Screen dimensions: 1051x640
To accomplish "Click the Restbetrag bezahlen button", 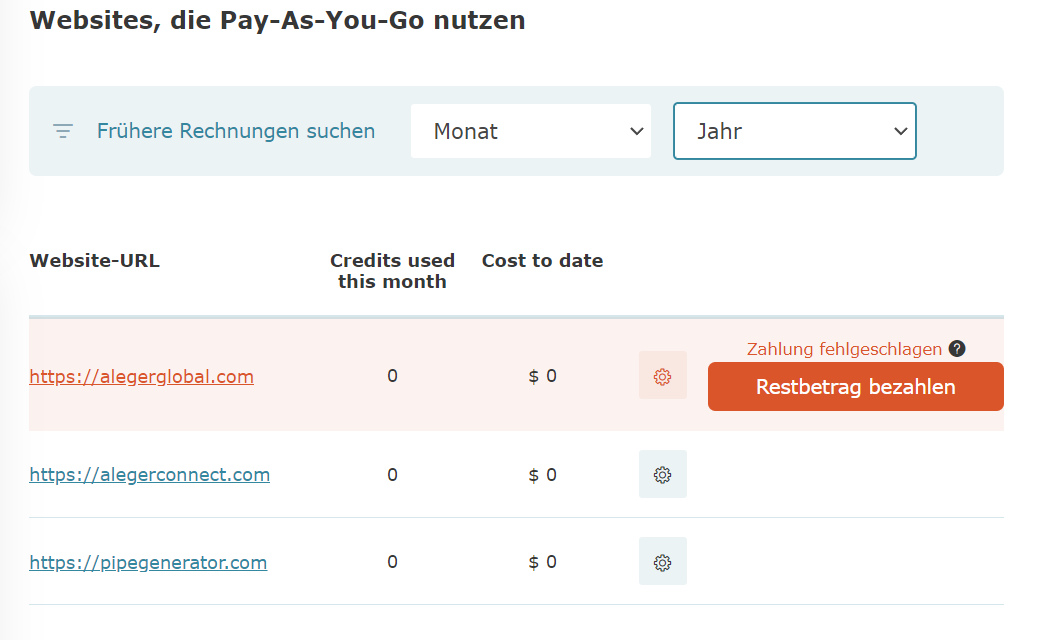I will coord(855,387).
